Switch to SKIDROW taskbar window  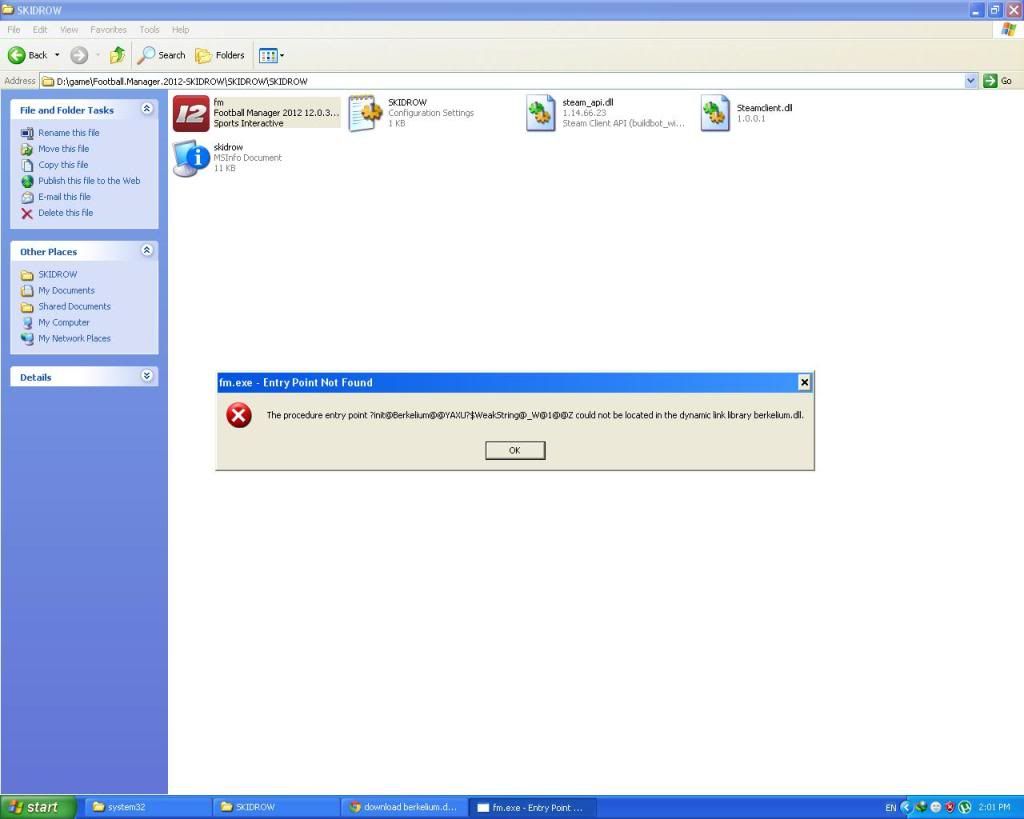[276, 807]
